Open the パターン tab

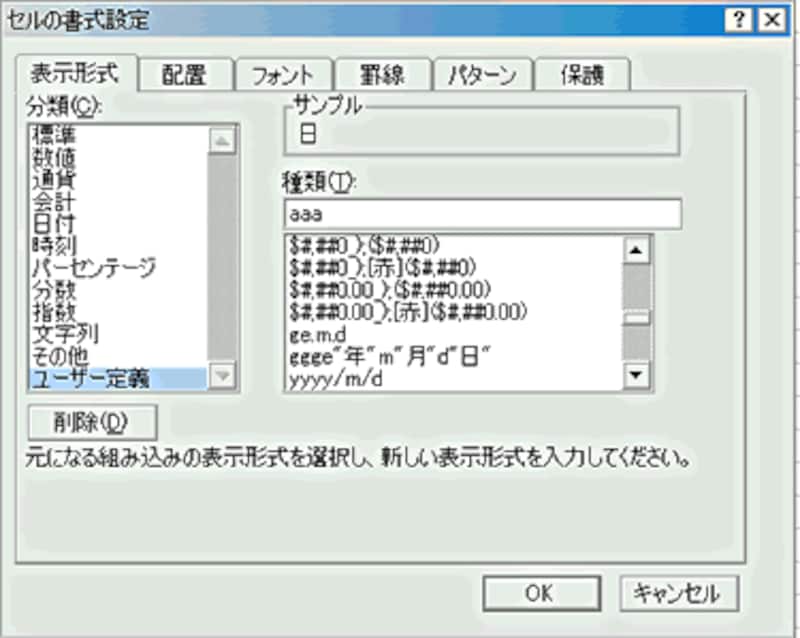(482, 75)
